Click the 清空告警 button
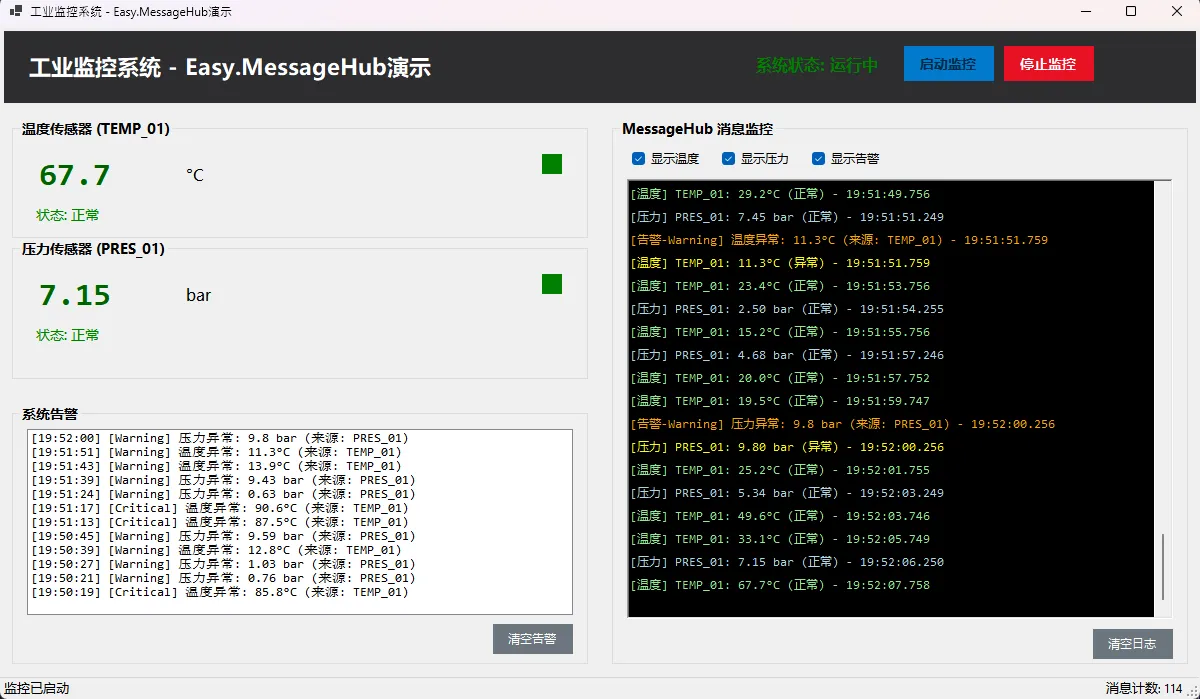The image size is (1200, 699). [532, 639]
